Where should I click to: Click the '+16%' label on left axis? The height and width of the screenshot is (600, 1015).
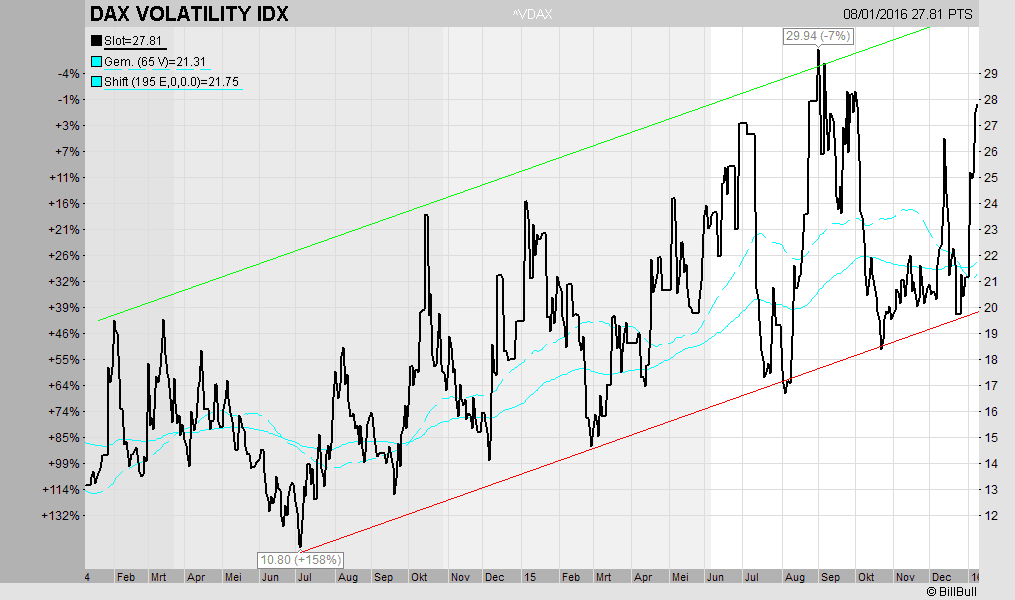[65, 203]
